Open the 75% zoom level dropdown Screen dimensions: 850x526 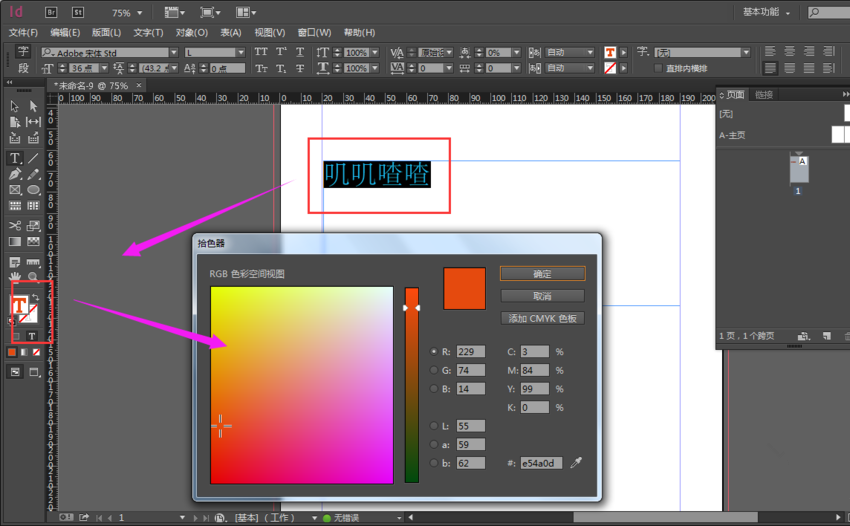point(139,14)
